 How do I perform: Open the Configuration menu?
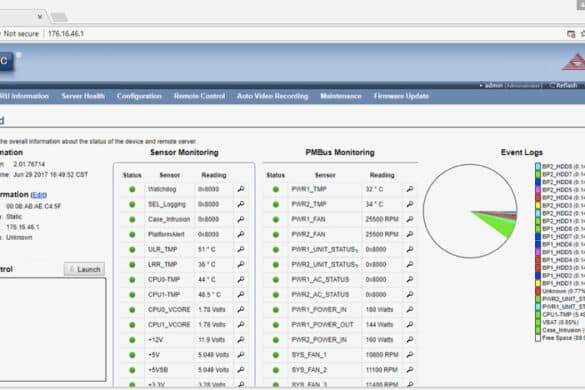(139, 96)
